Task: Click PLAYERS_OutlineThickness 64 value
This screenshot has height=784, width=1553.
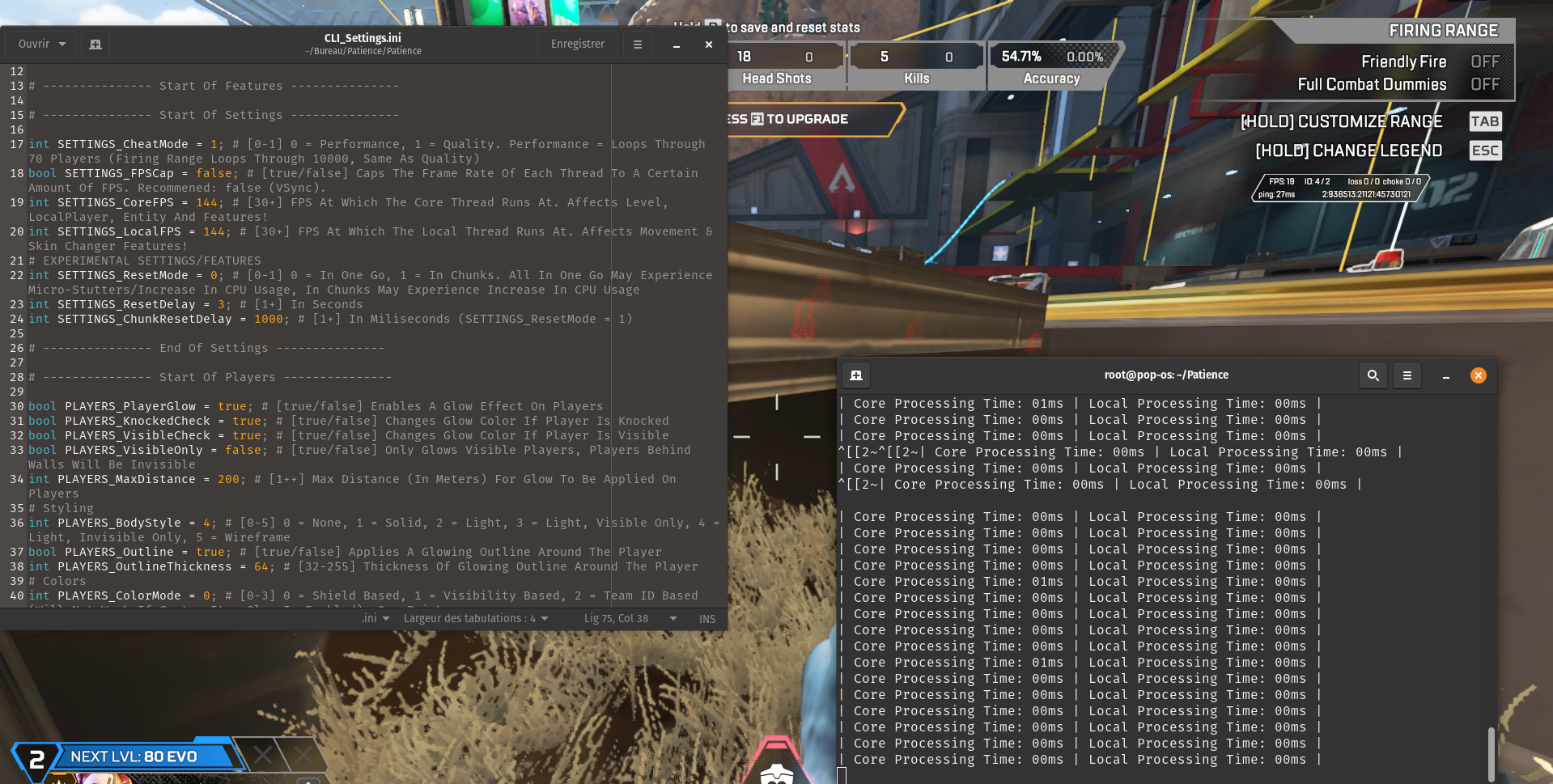Action: click(x=261, y=566)
